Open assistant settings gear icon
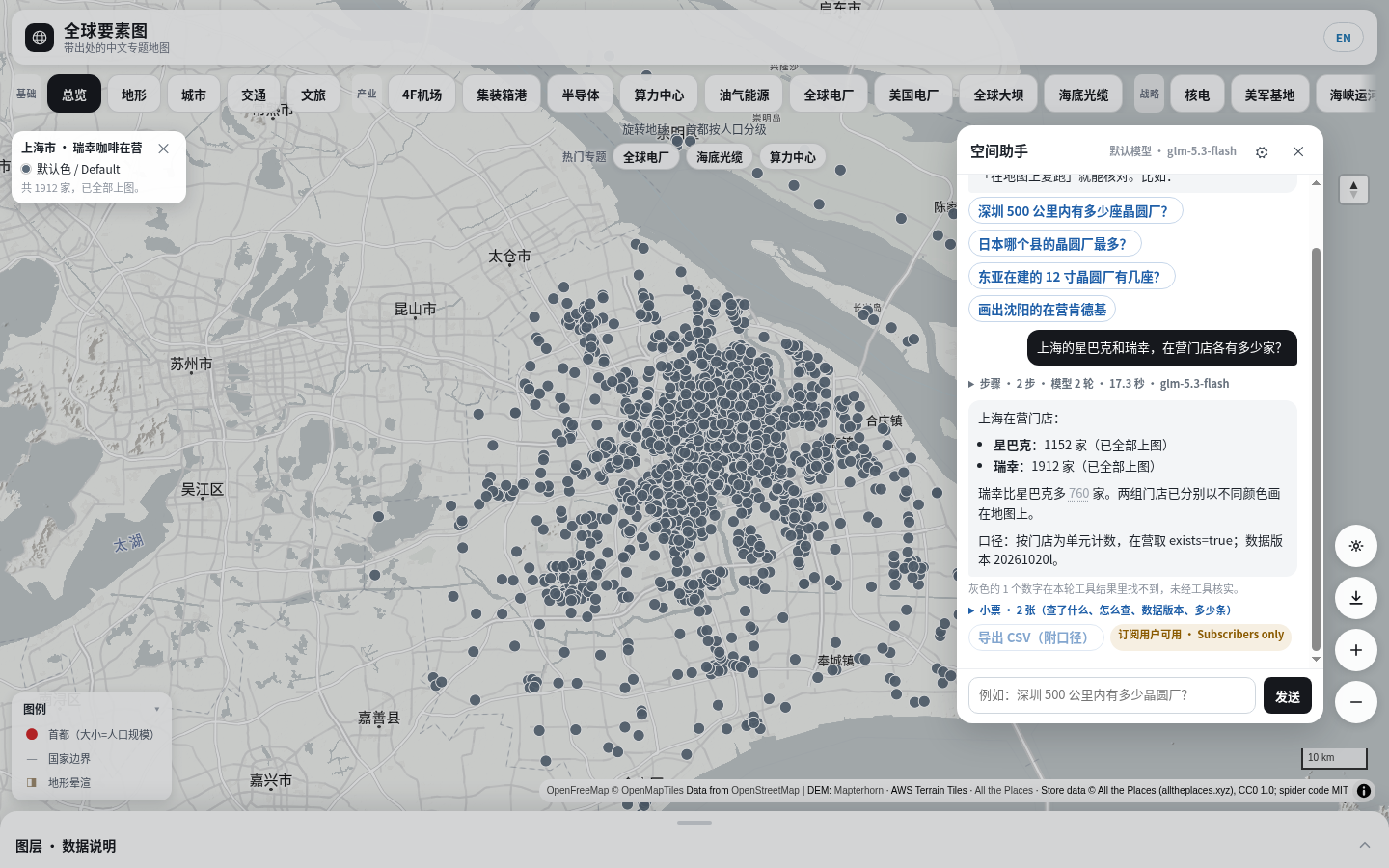Viewport: 1389px width, 868px height. pos(1262,152)
